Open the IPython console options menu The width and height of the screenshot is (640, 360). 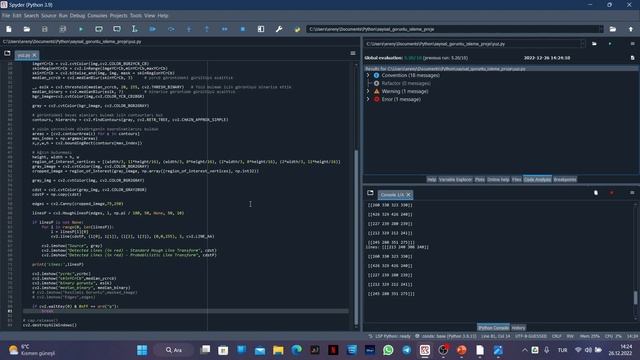point(632,193)
